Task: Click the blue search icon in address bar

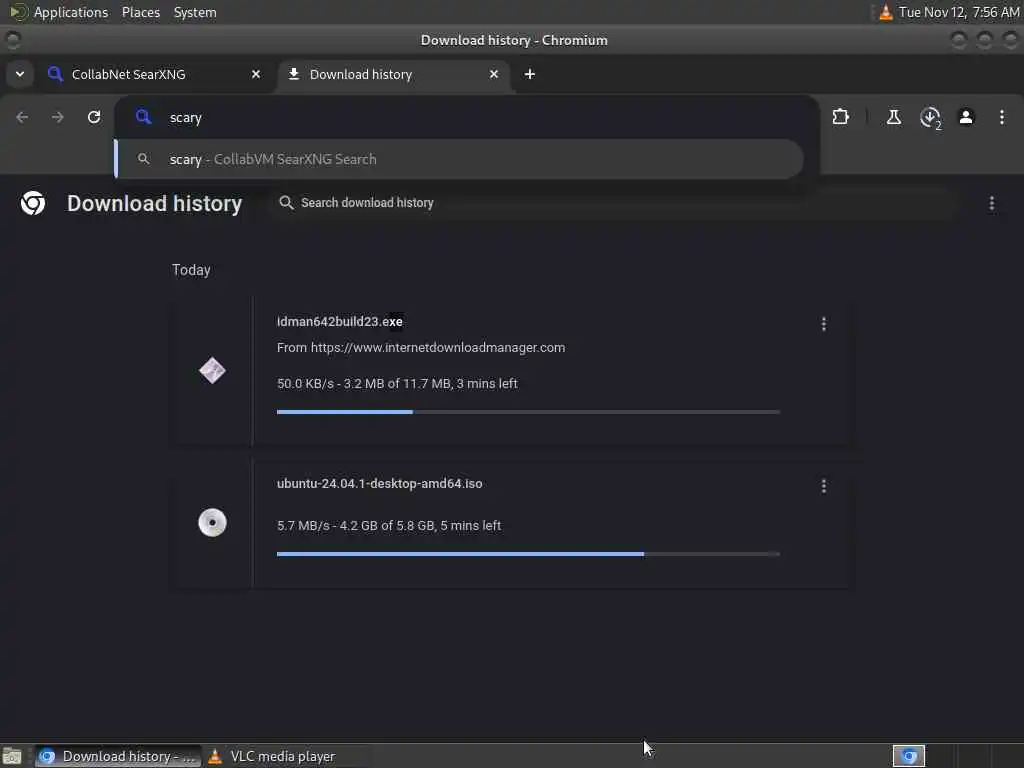Action: [x=143, y=118]
